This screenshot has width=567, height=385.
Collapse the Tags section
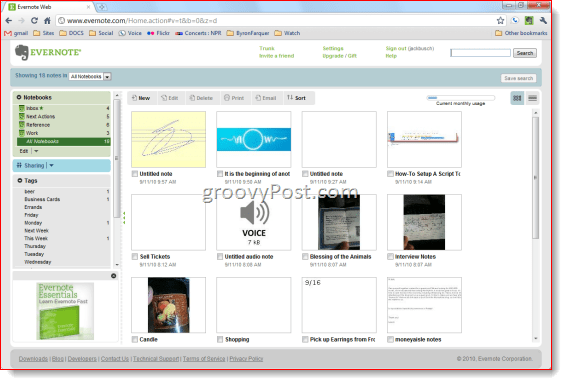(20, 180)
